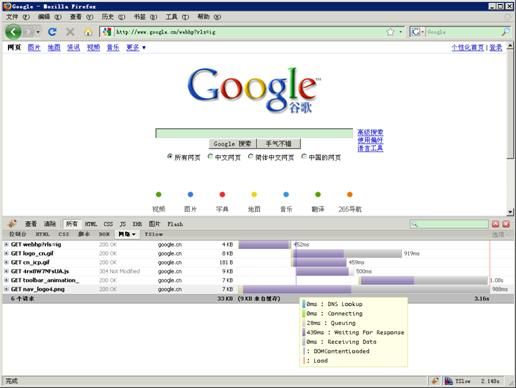Go back with the green back arrow
The height and width of the screenshot is (388, 516).
click(x=13, y=32)
